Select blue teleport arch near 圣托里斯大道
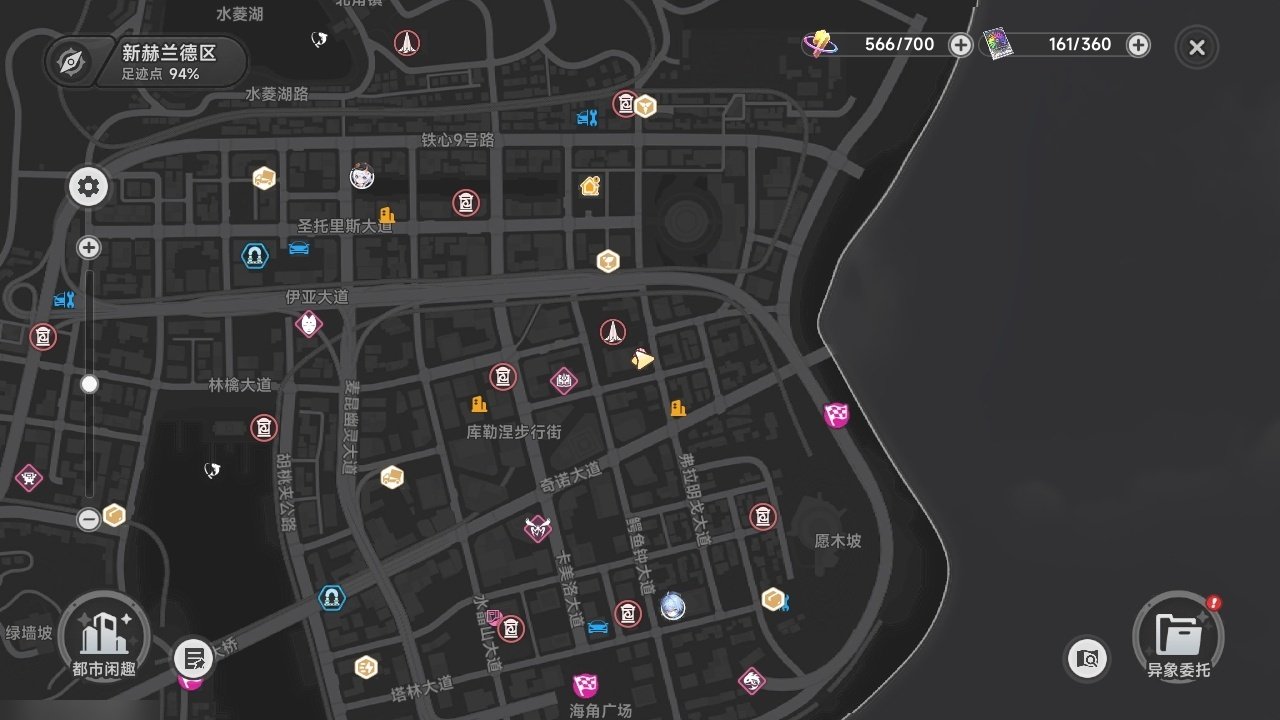This screenshot has width=1280, height=720. pos(255,255)
